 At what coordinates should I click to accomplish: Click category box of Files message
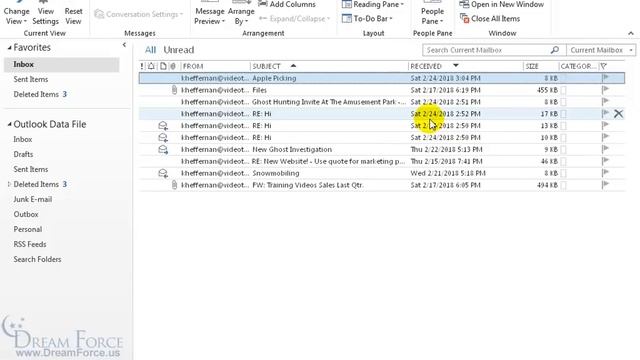(564, 90)
